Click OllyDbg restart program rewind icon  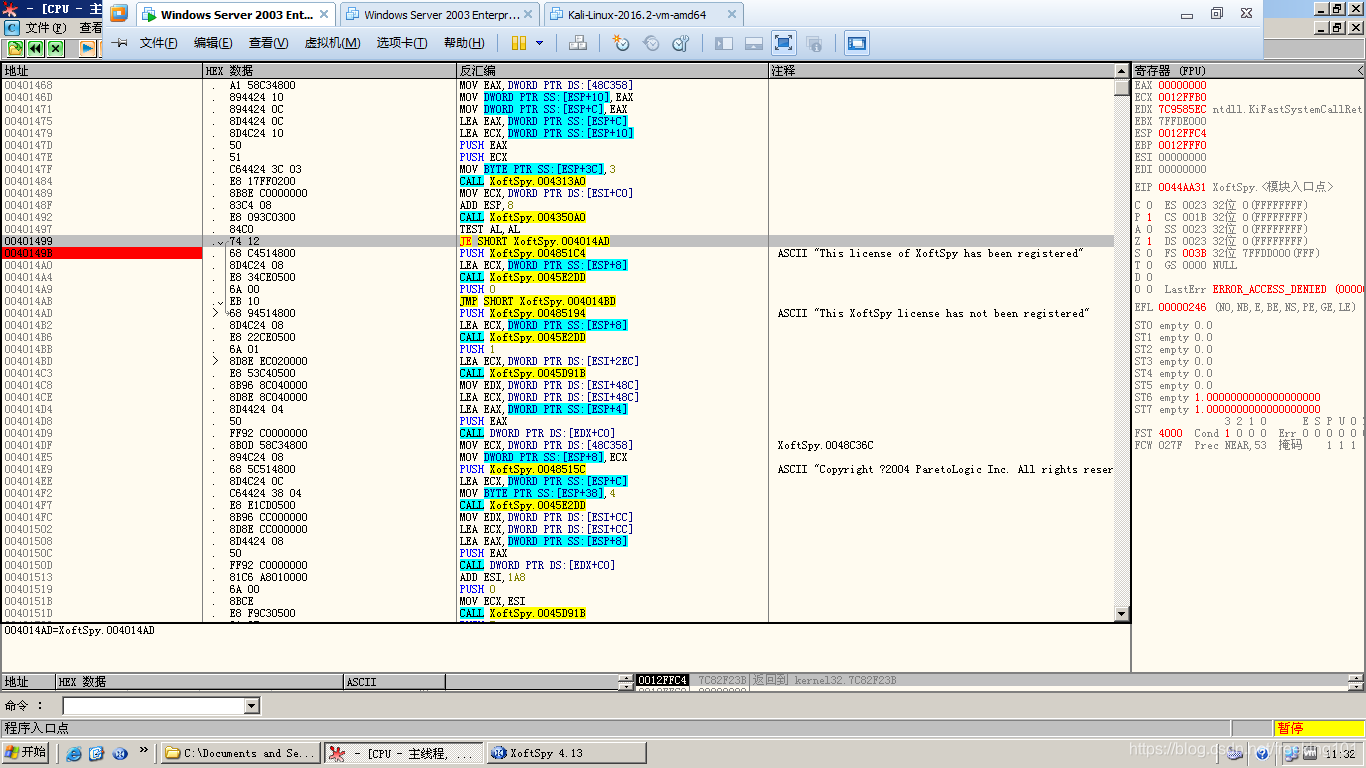coord(35,48)
